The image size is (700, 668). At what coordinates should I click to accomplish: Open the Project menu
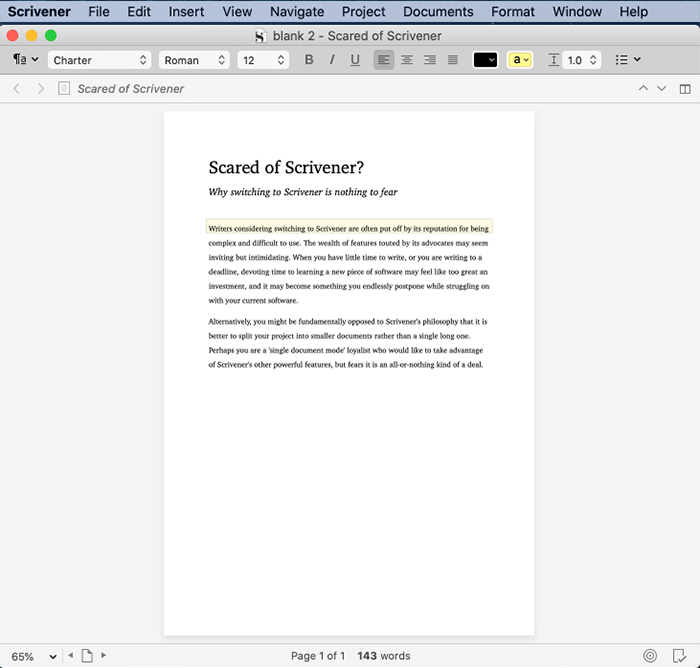click(363, 11)
